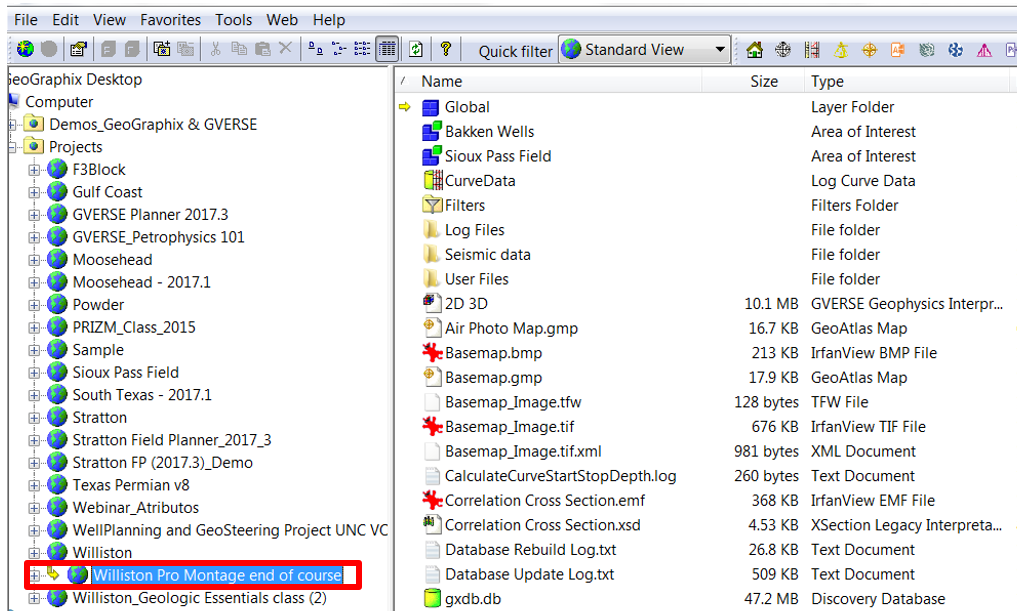Click the yellow question mark help icon
This screenshot has width=1024, height=613.
point(446,49)
